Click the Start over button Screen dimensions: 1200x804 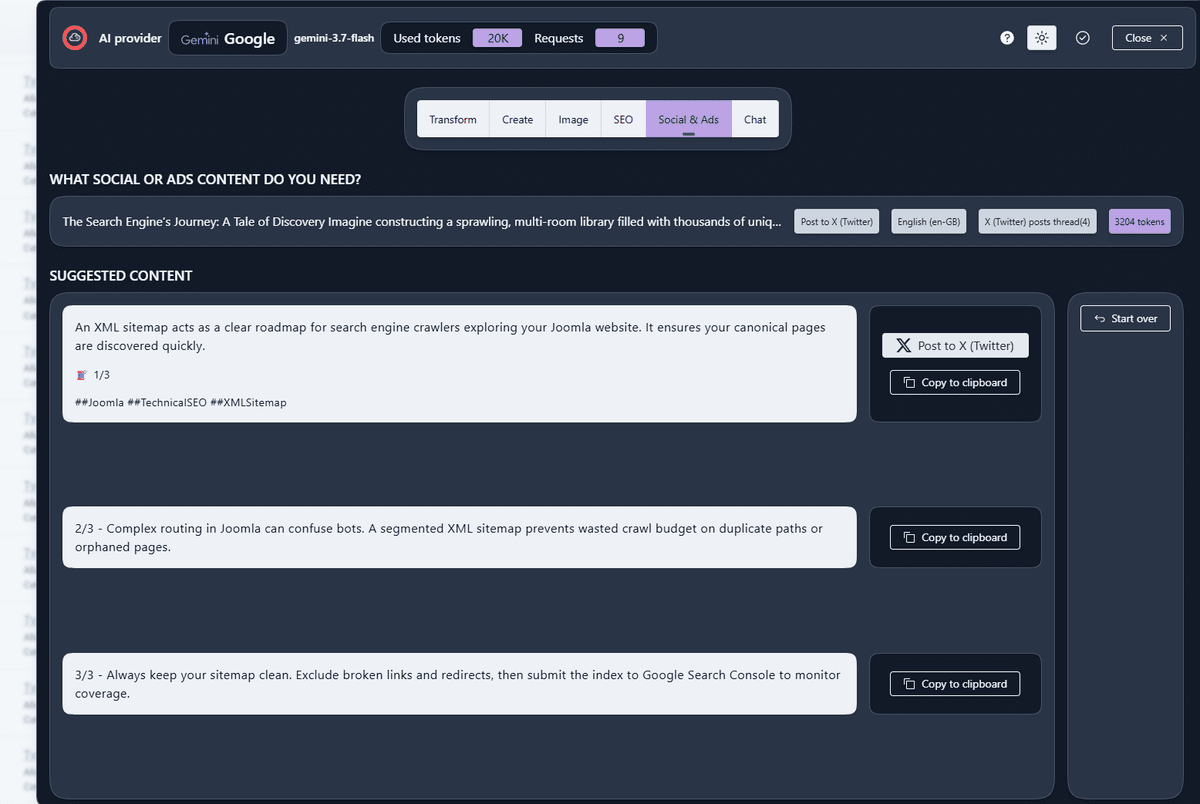point(1125,318)
